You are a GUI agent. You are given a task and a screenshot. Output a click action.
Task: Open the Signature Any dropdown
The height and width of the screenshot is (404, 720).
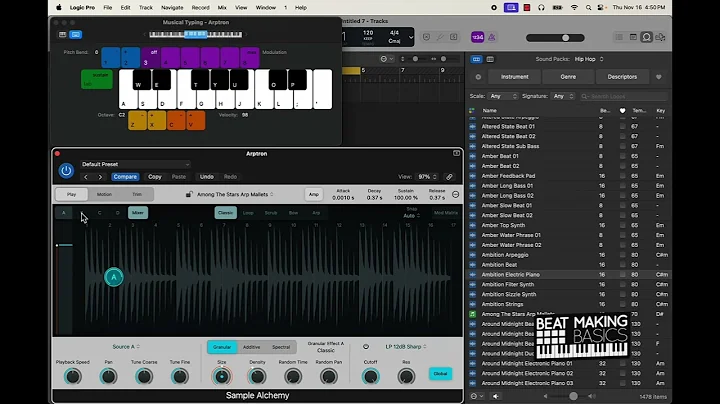pyautogui.click(x=563, y=96)
